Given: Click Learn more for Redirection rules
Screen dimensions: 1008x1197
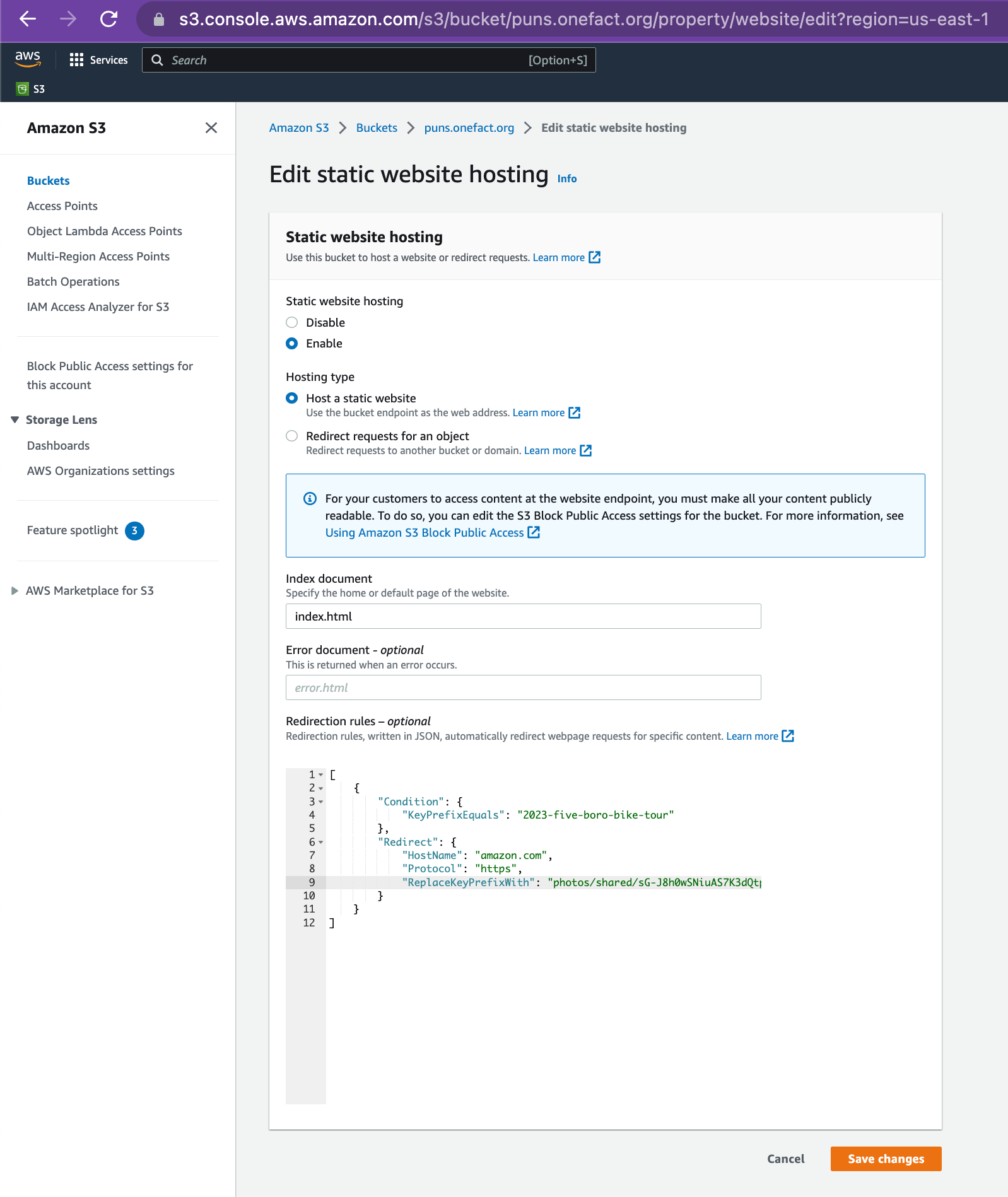Looking at the screenshot, I should click(760, 736).
